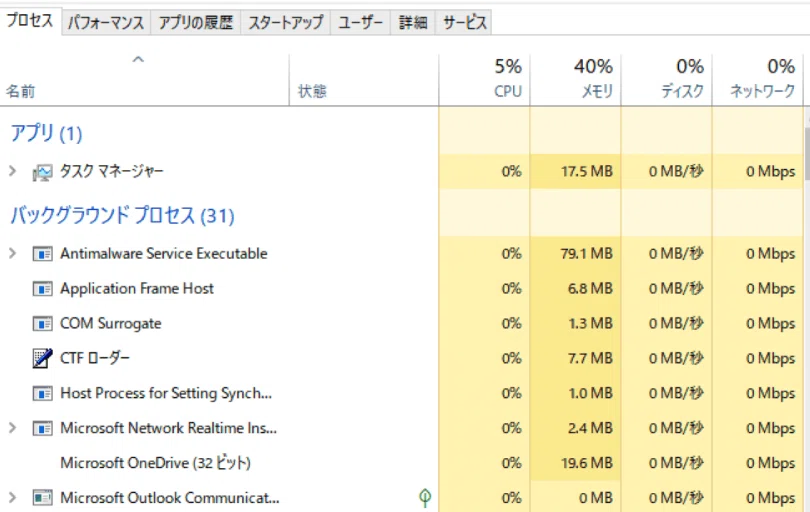The width and height of the screenshot is (810, 512).
Task: Select Microsoft Outlook Communicat name text
Action: [169, 498]
